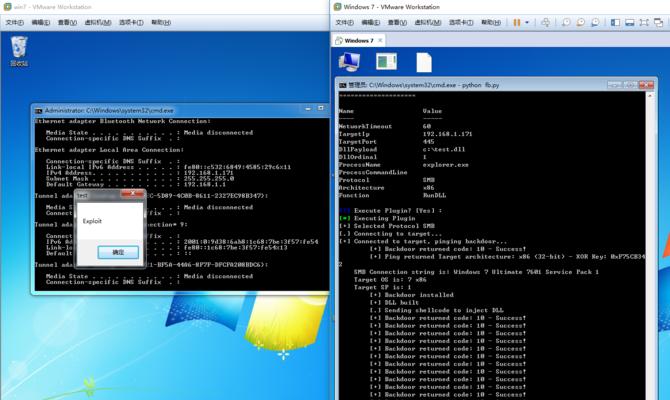Select the green panel desktop icon in right VM
670x400 pixels.
pos(386,62)
